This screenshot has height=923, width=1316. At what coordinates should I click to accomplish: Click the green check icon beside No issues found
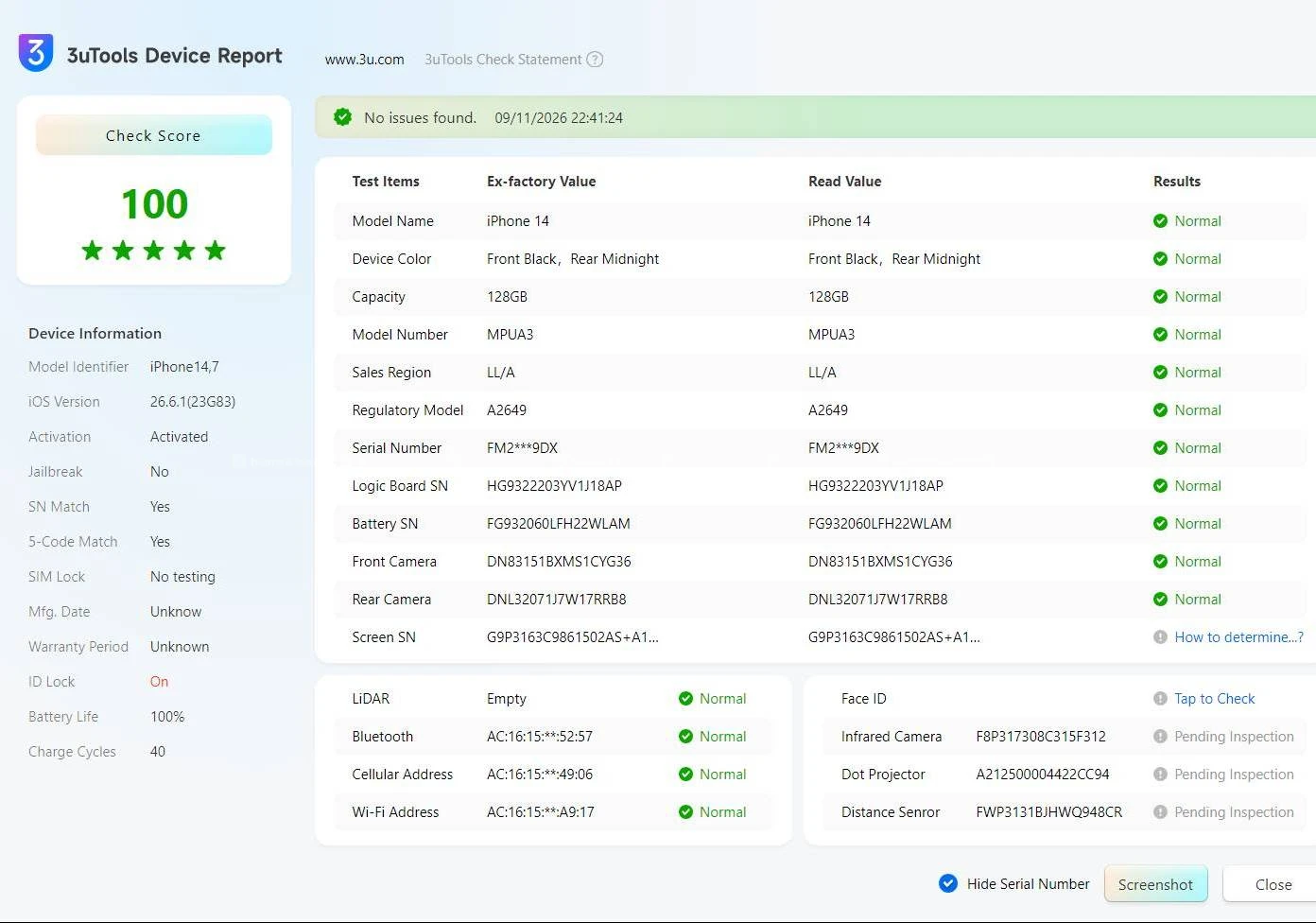tap(342, 117)
